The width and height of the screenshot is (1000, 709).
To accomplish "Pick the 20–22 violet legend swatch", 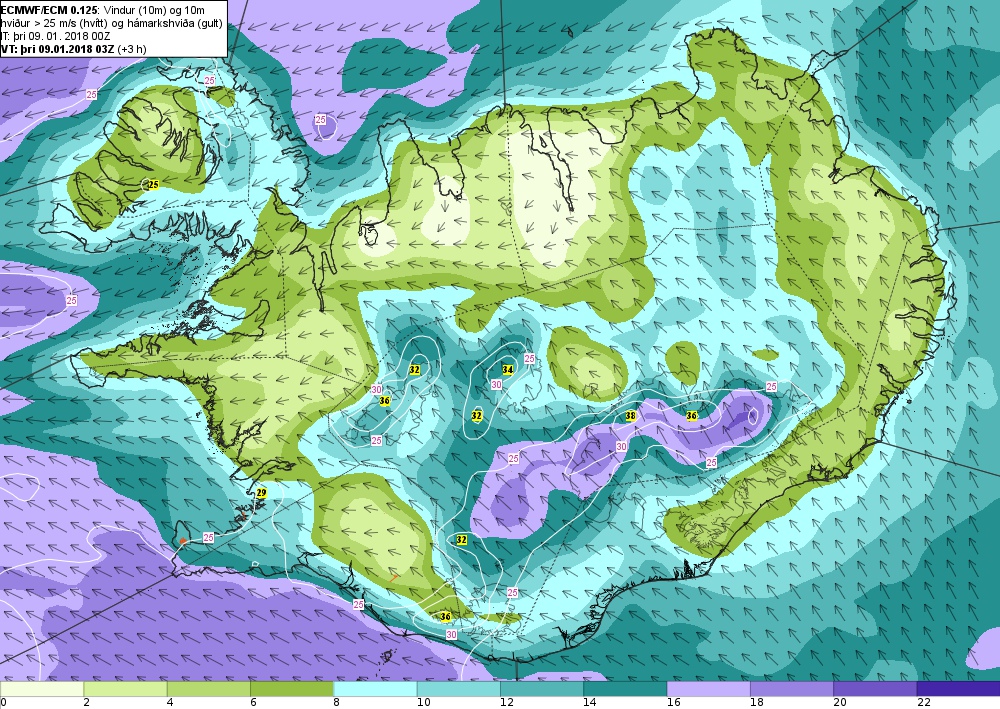I will [x=875, y=689].
